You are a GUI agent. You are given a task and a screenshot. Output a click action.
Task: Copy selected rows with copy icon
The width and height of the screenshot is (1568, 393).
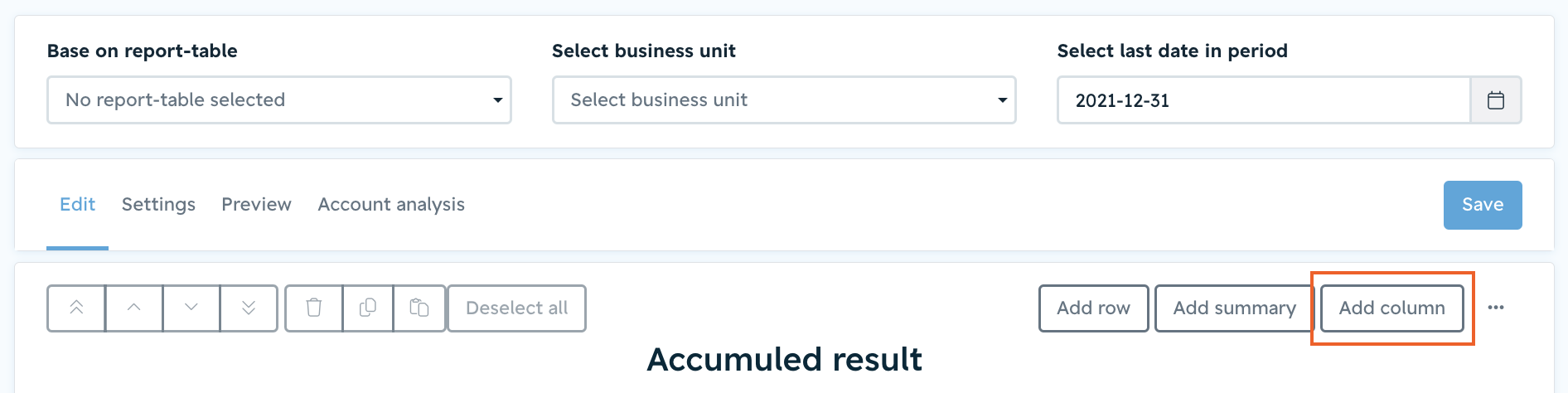368,308
